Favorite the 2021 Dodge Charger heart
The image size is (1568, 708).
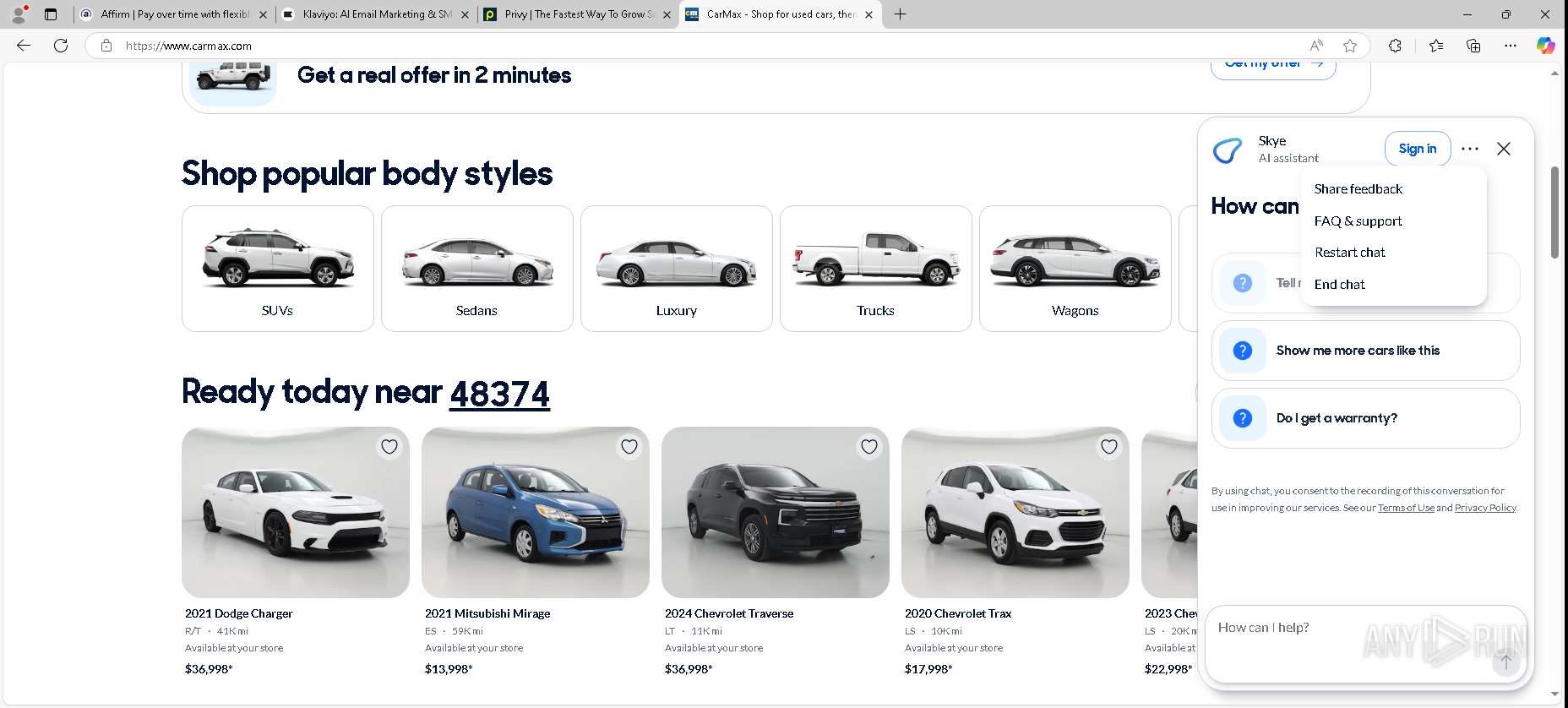pos(389,447)
